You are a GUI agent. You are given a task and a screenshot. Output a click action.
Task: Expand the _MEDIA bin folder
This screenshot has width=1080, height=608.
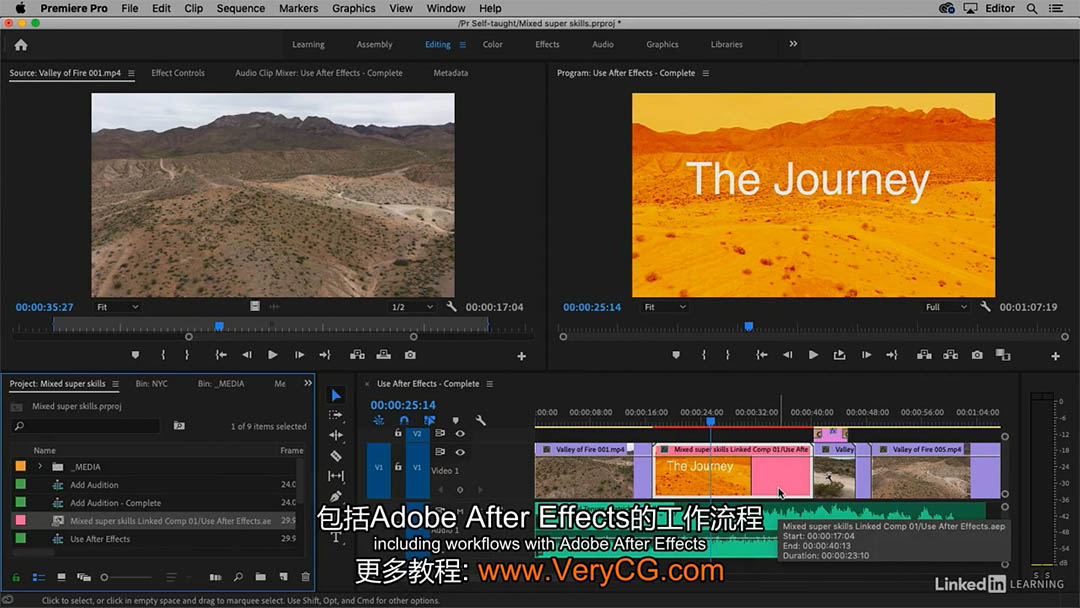click(40, 467)
